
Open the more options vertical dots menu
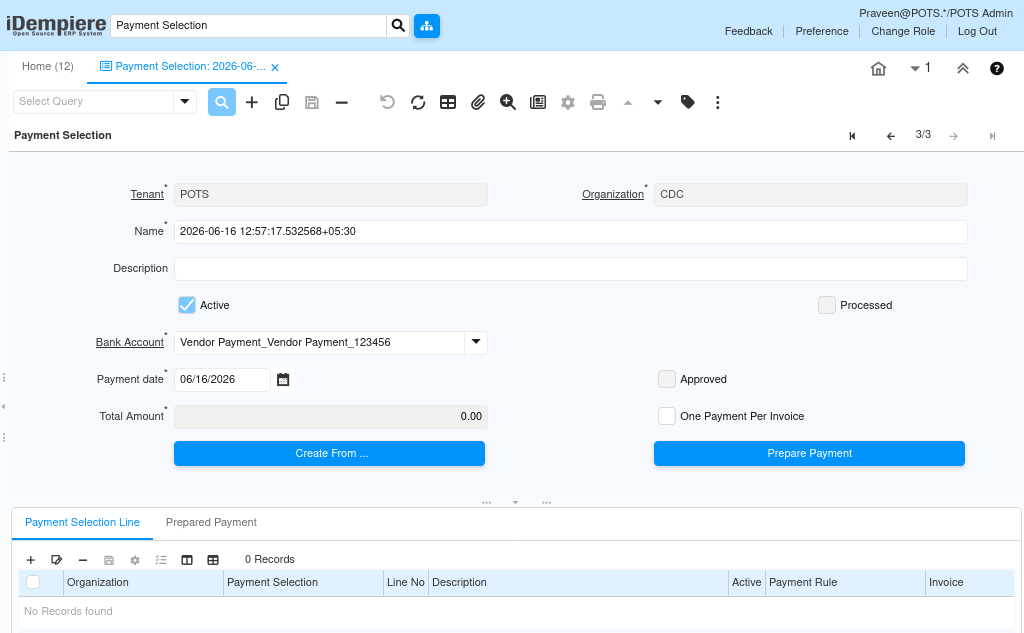coord(718,103)
